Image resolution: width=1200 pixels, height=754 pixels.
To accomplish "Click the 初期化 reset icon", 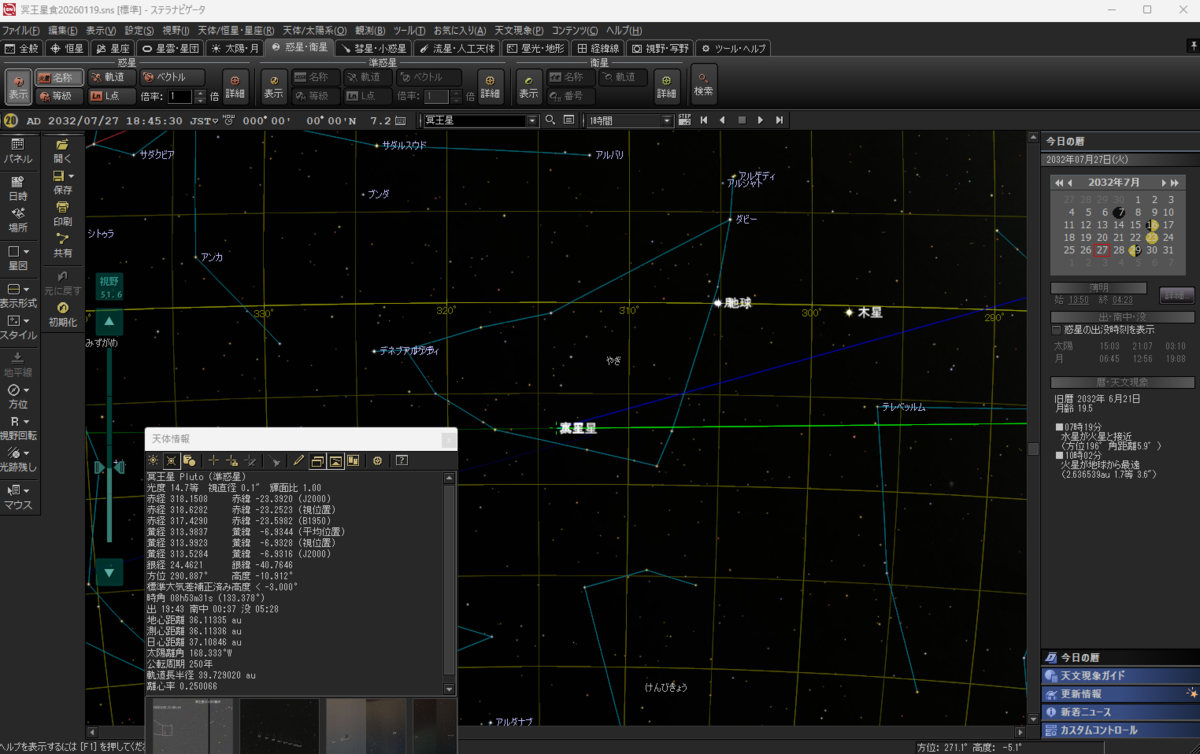I will coord(63,314).
